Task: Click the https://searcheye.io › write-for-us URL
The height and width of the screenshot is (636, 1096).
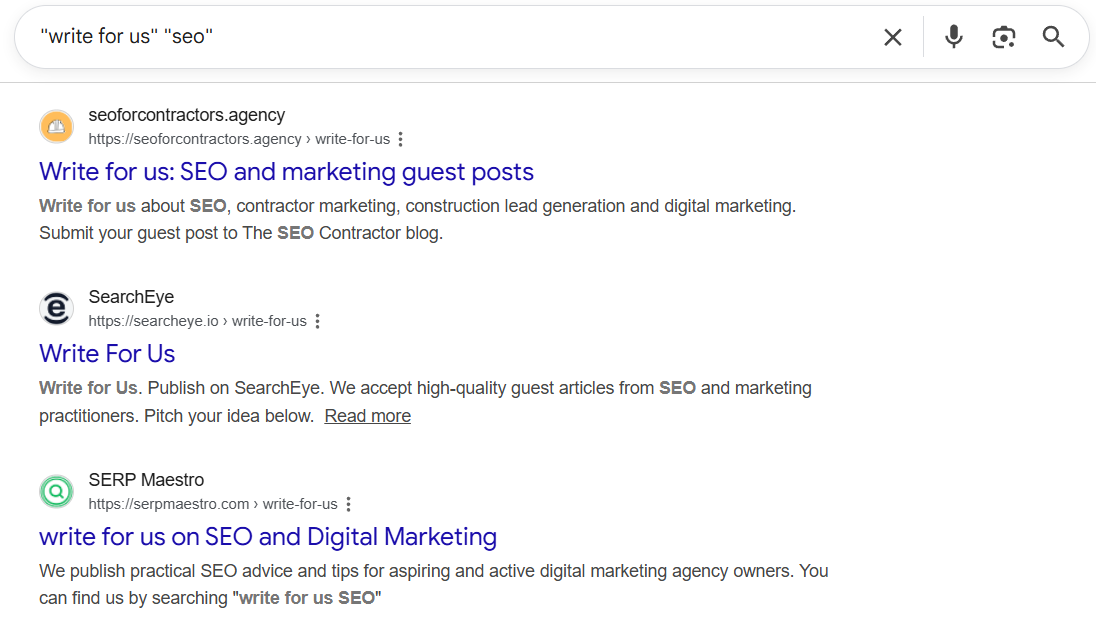Action: click(197, 321)
